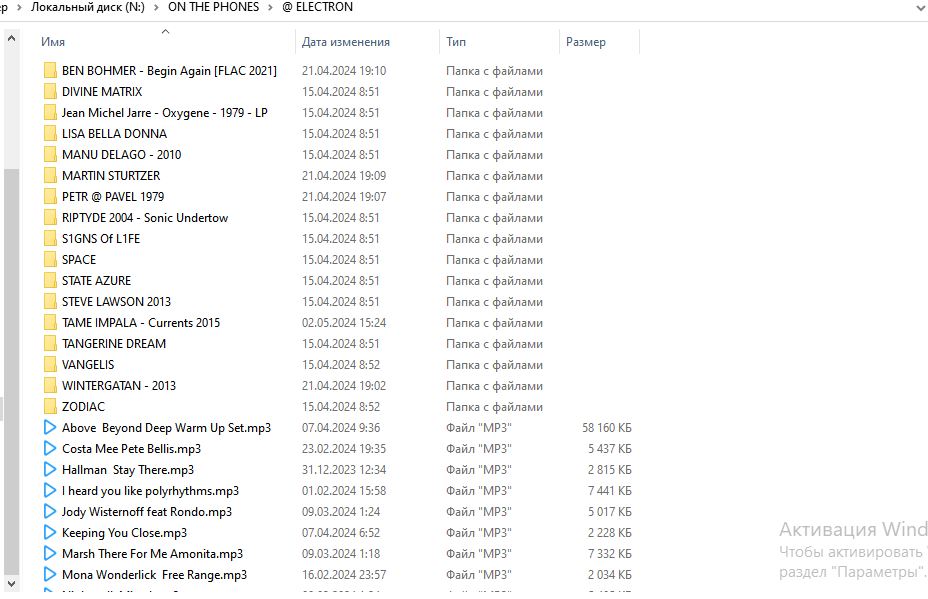Click the TANGERINE DREAM folder icon
The height and width of the screenshot is (599, 928).
click(50, 344)
